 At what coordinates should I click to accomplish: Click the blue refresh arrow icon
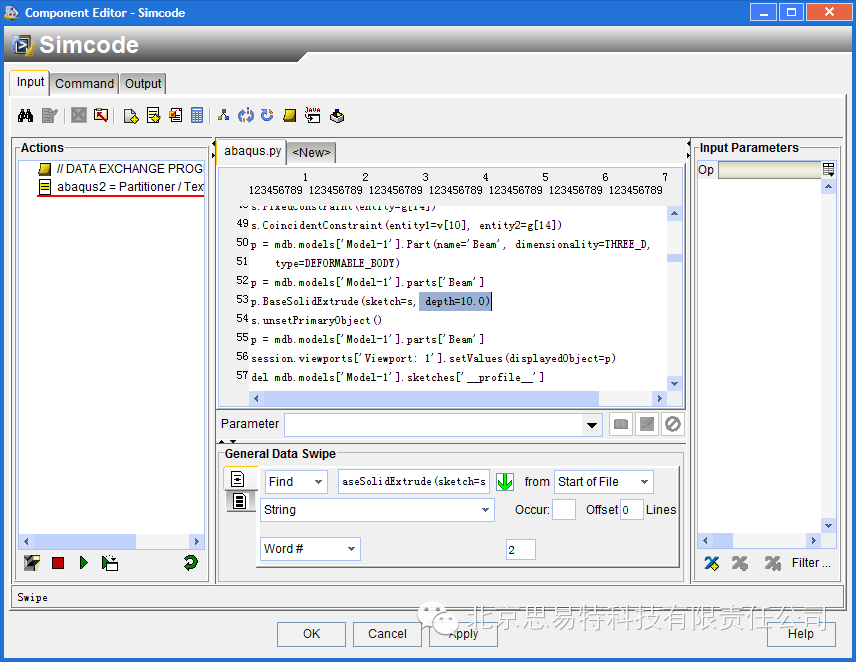pos(267,115)
